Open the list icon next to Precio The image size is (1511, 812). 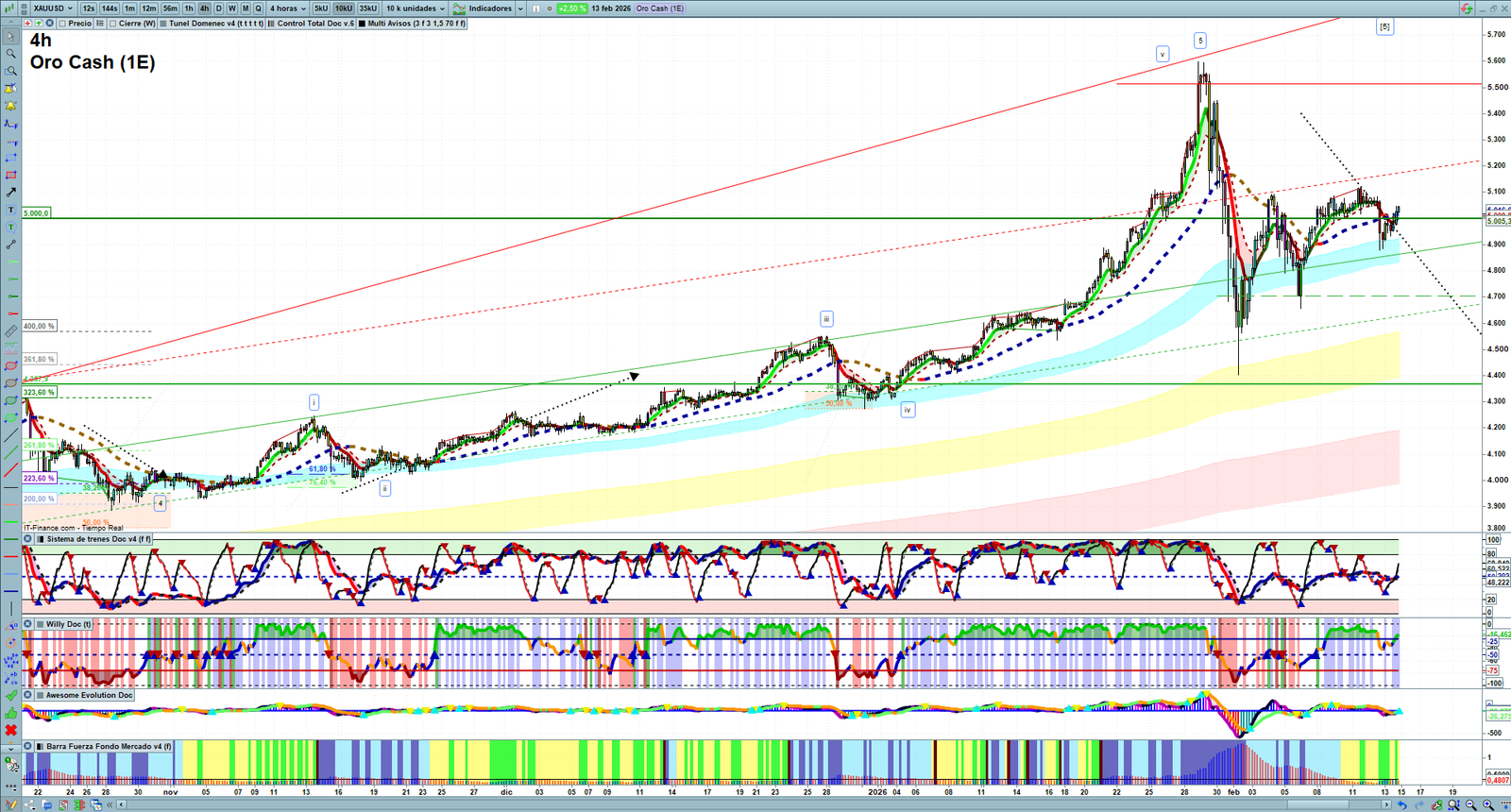point(100,24)
